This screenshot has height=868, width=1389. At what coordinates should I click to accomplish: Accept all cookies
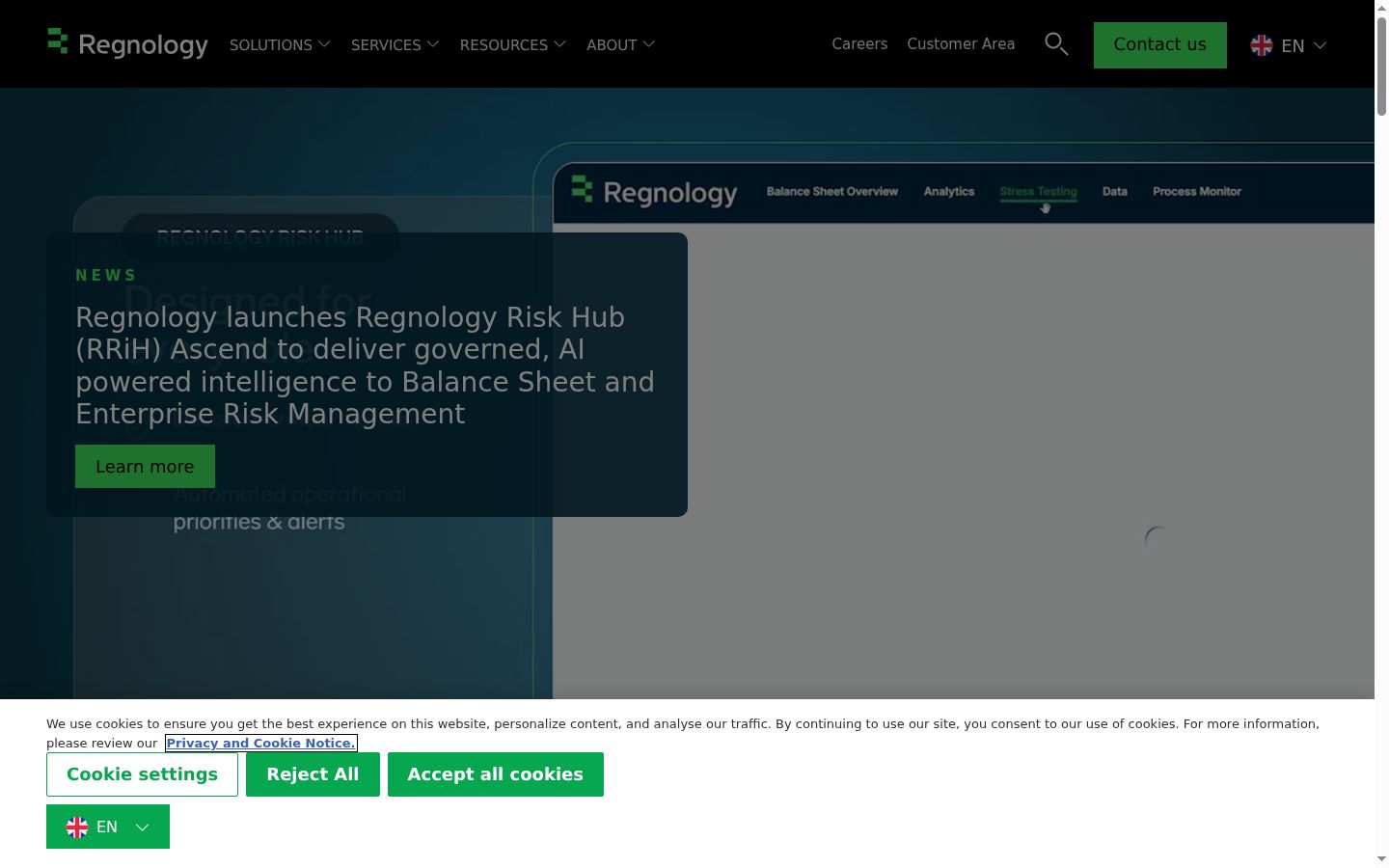click(x=496, y=774)
